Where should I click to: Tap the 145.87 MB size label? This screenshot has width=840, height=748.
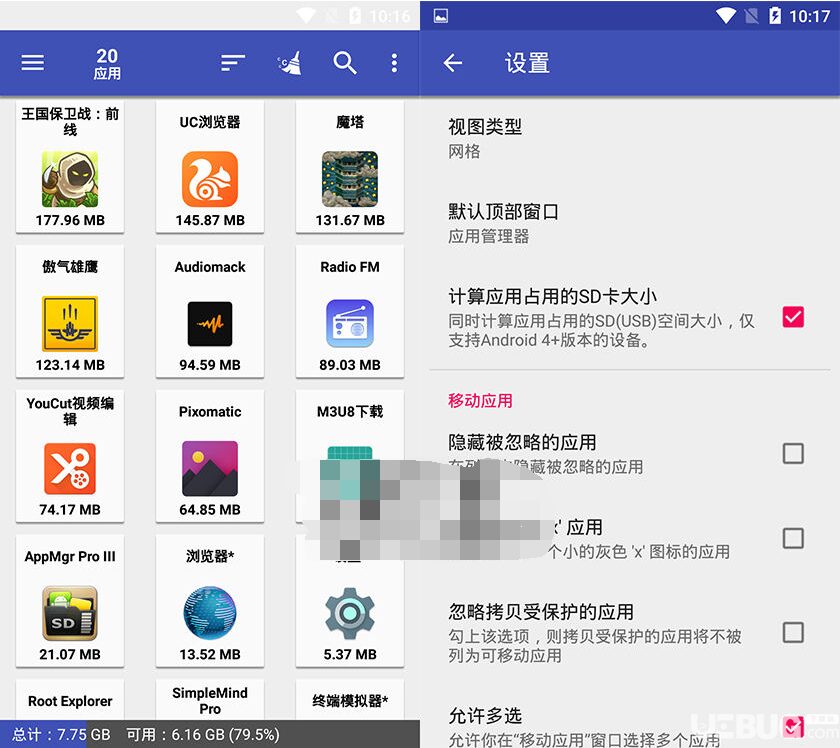pyautogui.click(x=210, y=220)
